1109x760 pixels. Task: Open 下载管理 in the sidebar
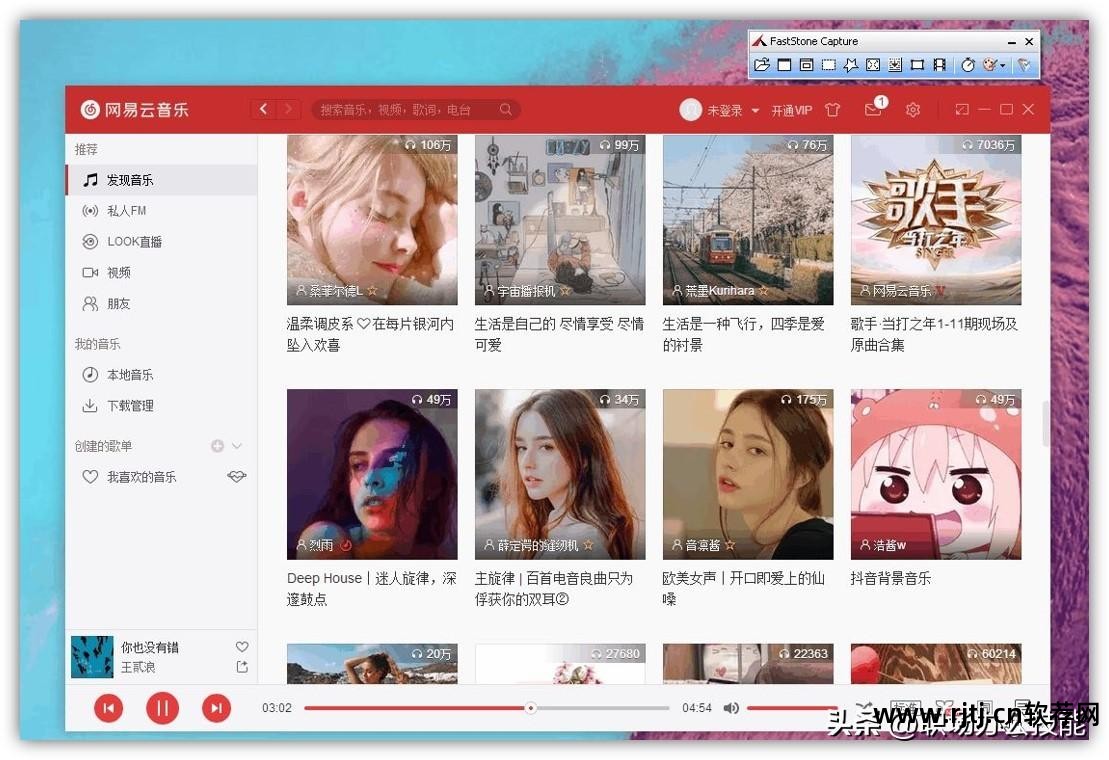[x=161, y=406]
